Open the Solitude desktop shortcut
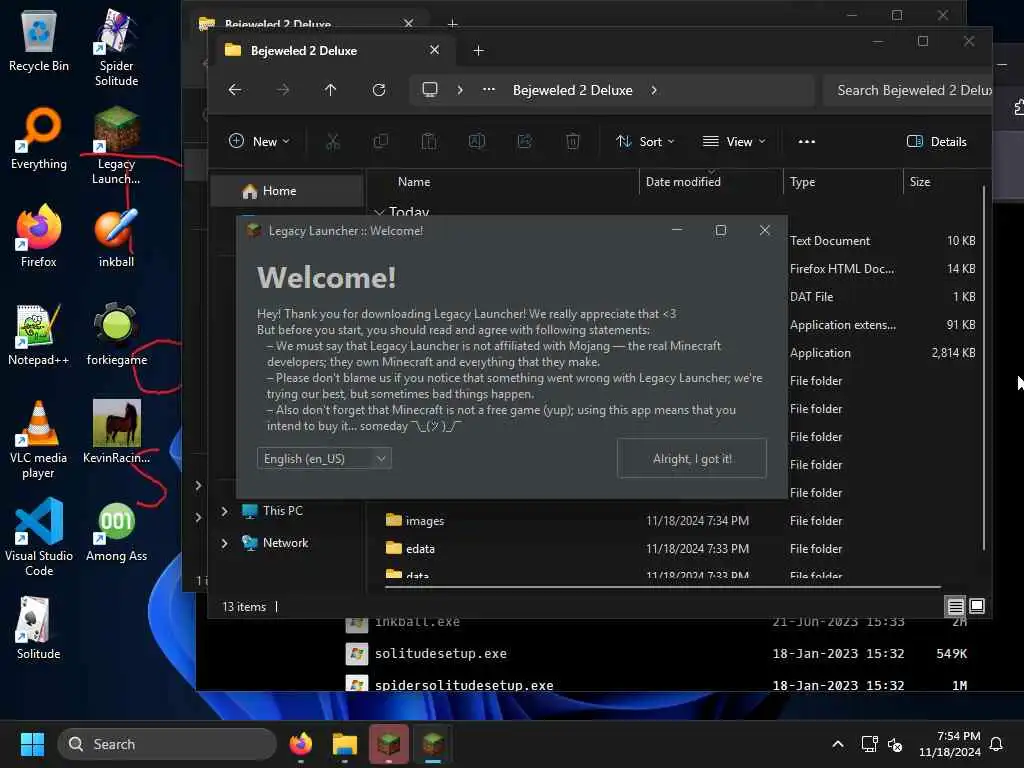The width and height of the screenshot is (1024, 768). tap(39, 628)
